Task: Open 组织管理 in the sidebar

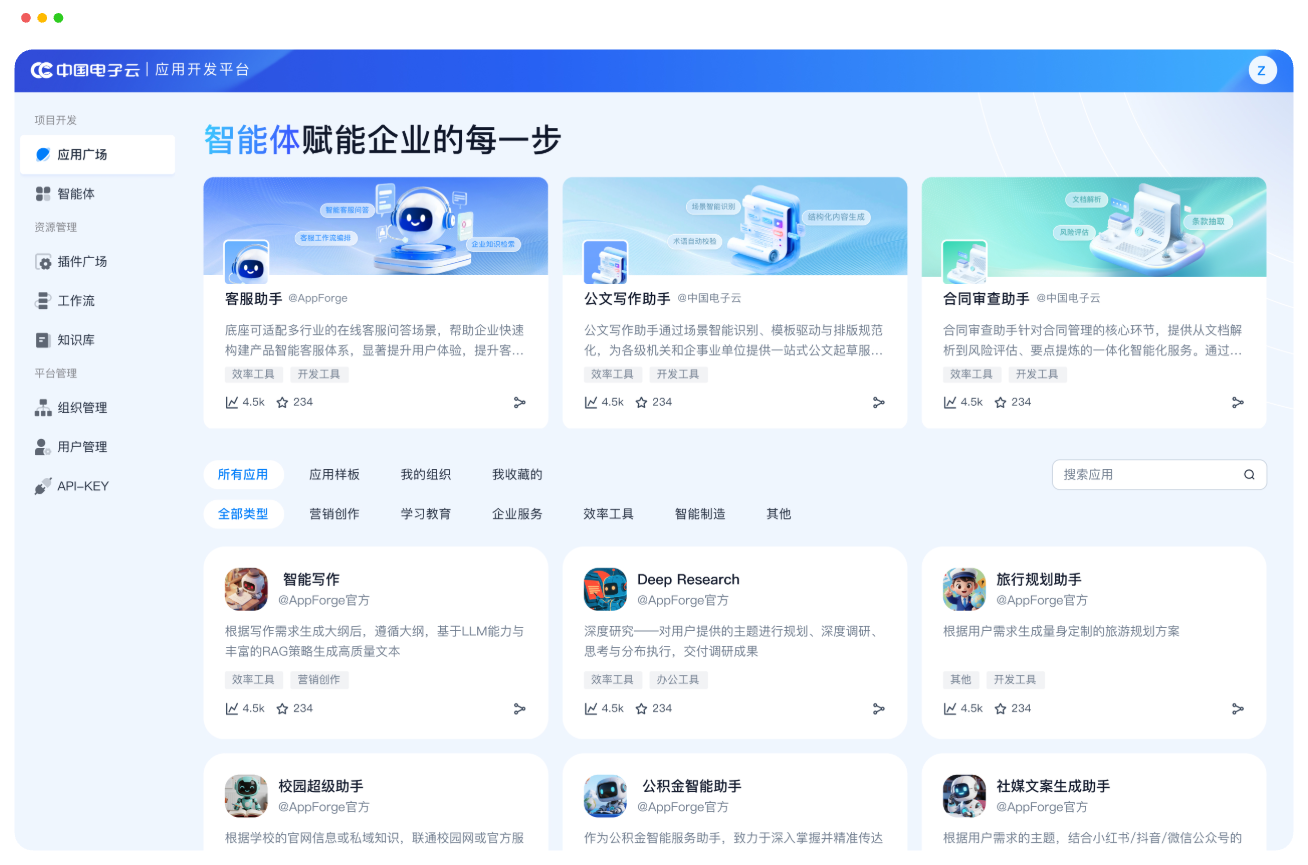Action: click(x=81, y=408)
